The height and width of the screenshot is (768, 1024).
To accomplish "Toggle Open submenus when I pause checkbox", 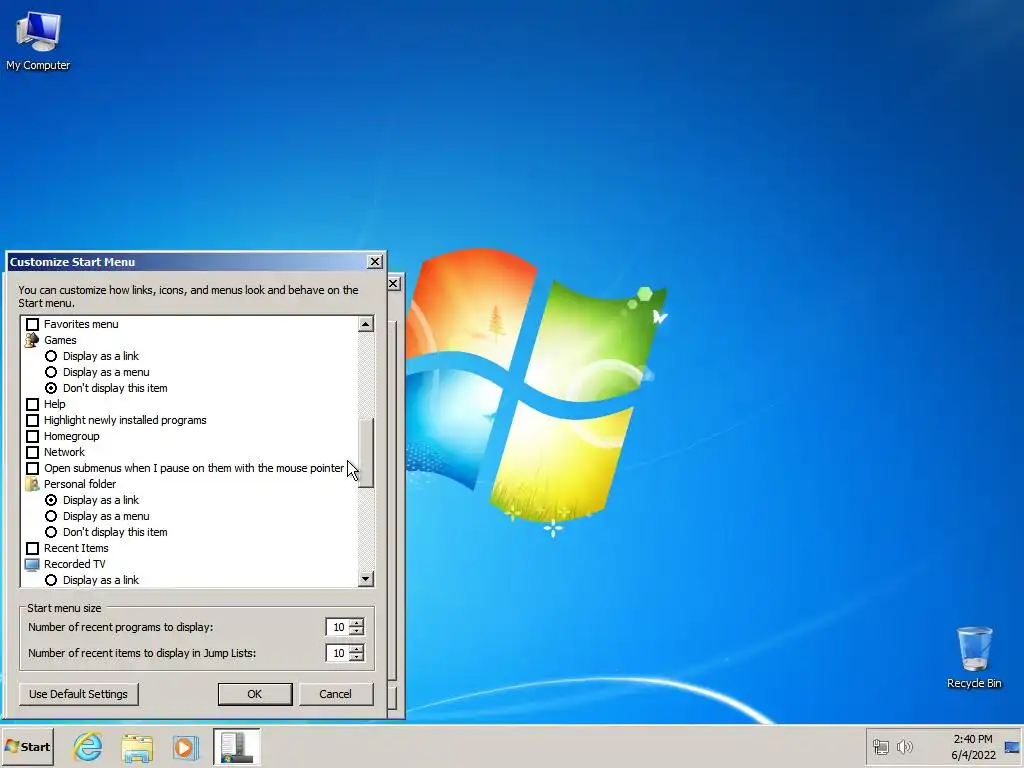I will (x=32, y=468).
